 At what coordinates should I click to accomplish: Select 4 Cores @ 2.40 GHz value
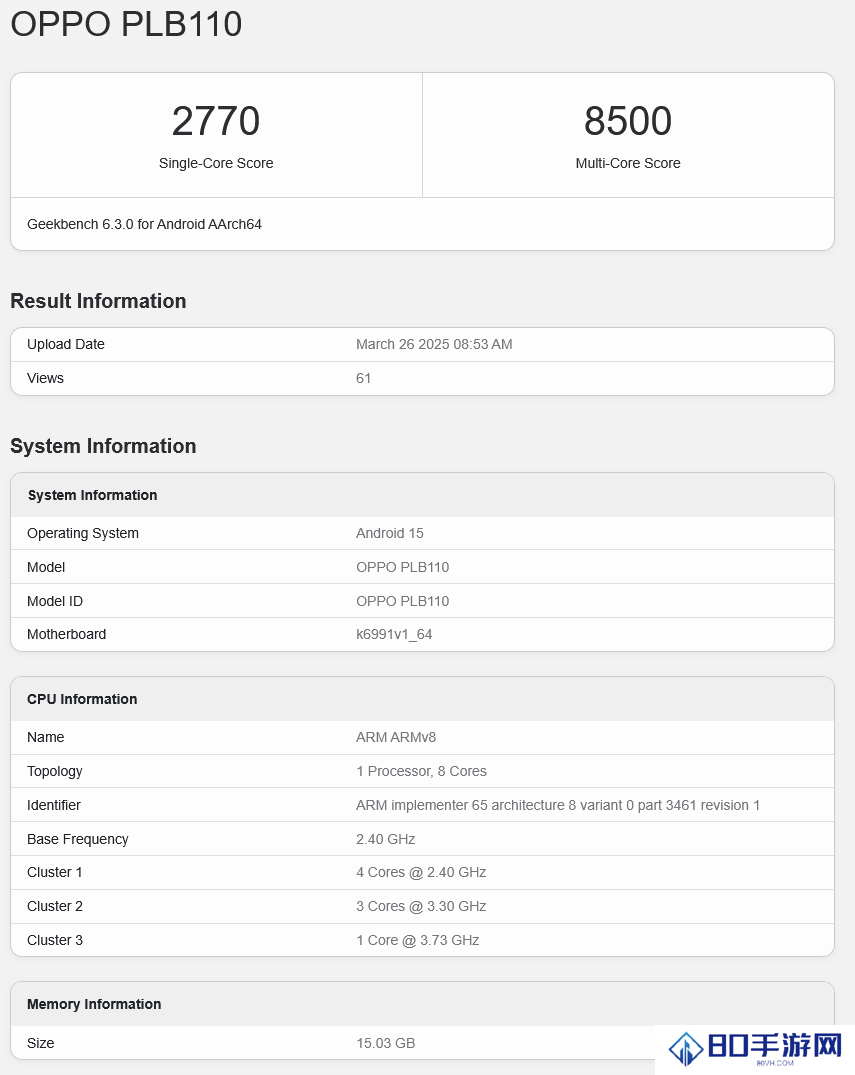422,872
